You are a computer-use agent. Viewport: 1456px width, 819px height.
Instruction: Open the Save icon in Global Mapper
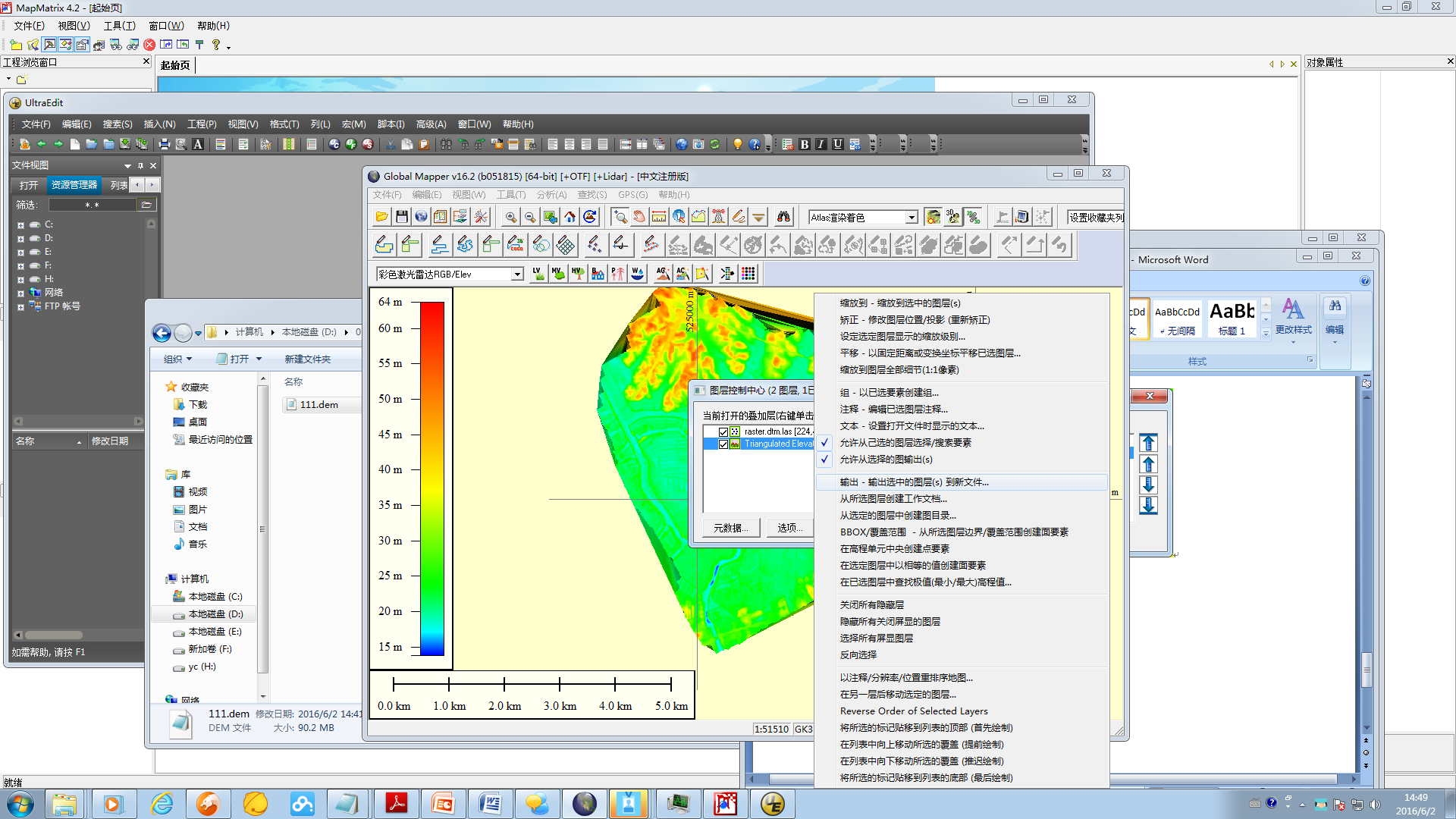(x=401, y=217)
